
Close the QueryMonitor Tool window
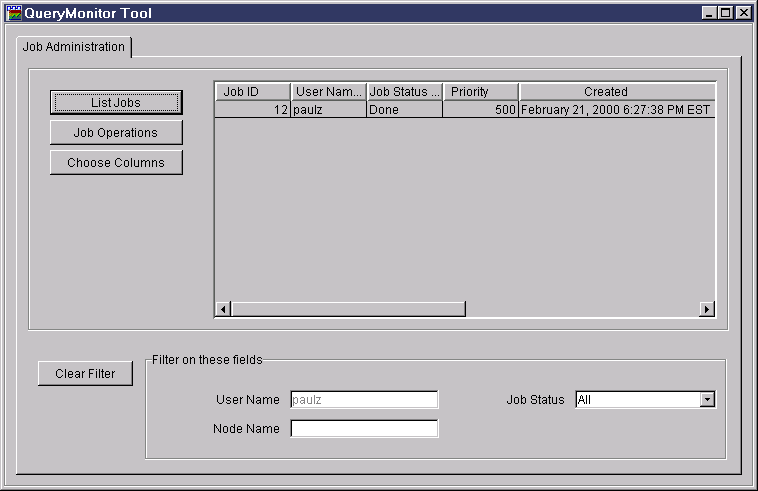(x=743, y=13)
